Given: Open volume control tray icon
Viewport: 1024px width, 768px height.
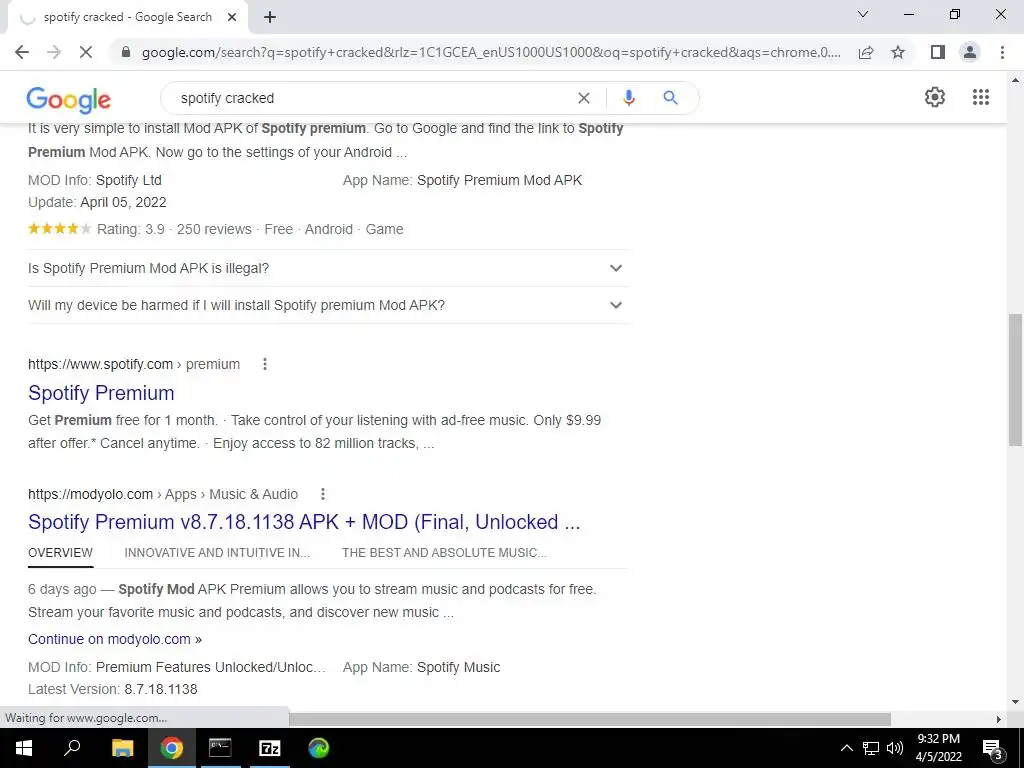Looking at the screenshot, I should click(x=895, y=748).
